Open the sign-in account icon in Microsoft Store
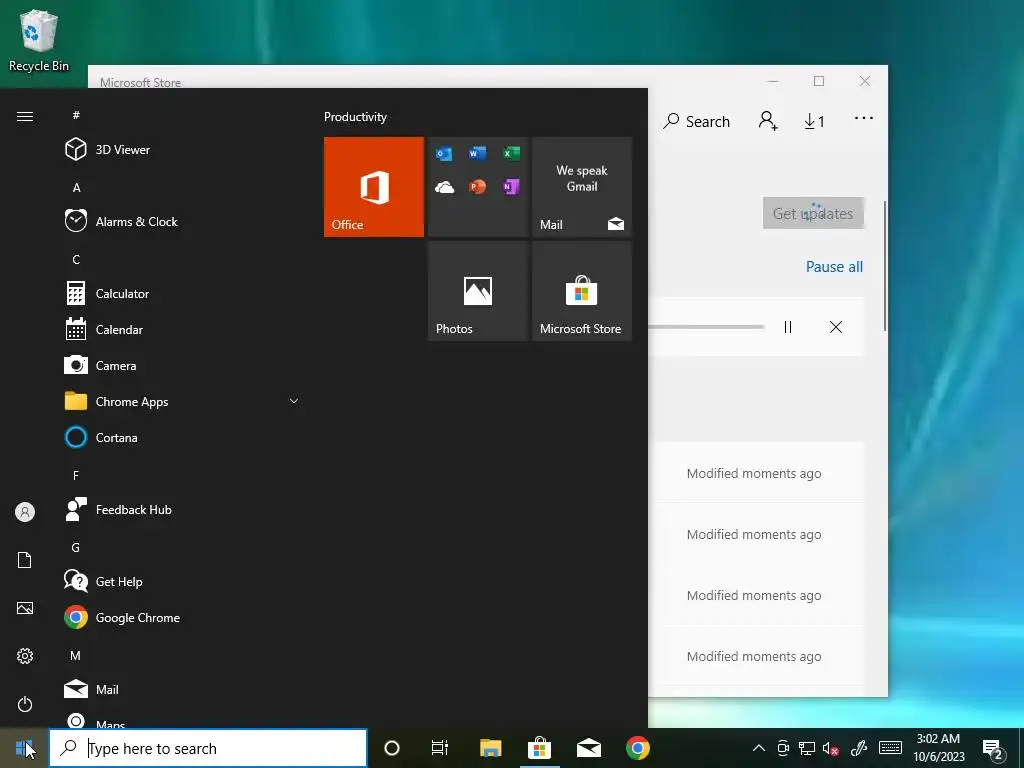 [768, 121]
